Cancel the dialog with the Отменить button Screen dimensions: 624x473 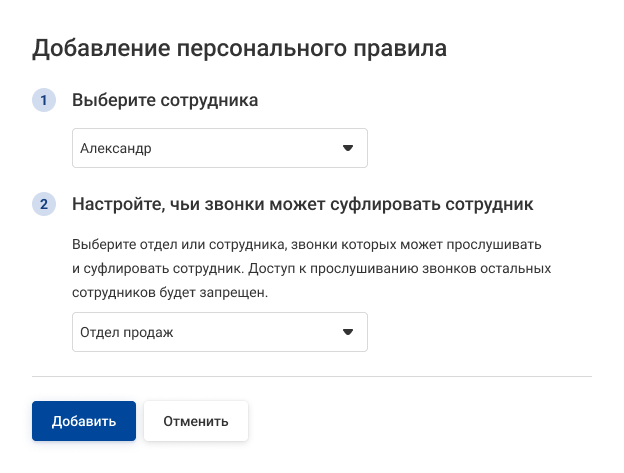(196, 421)
